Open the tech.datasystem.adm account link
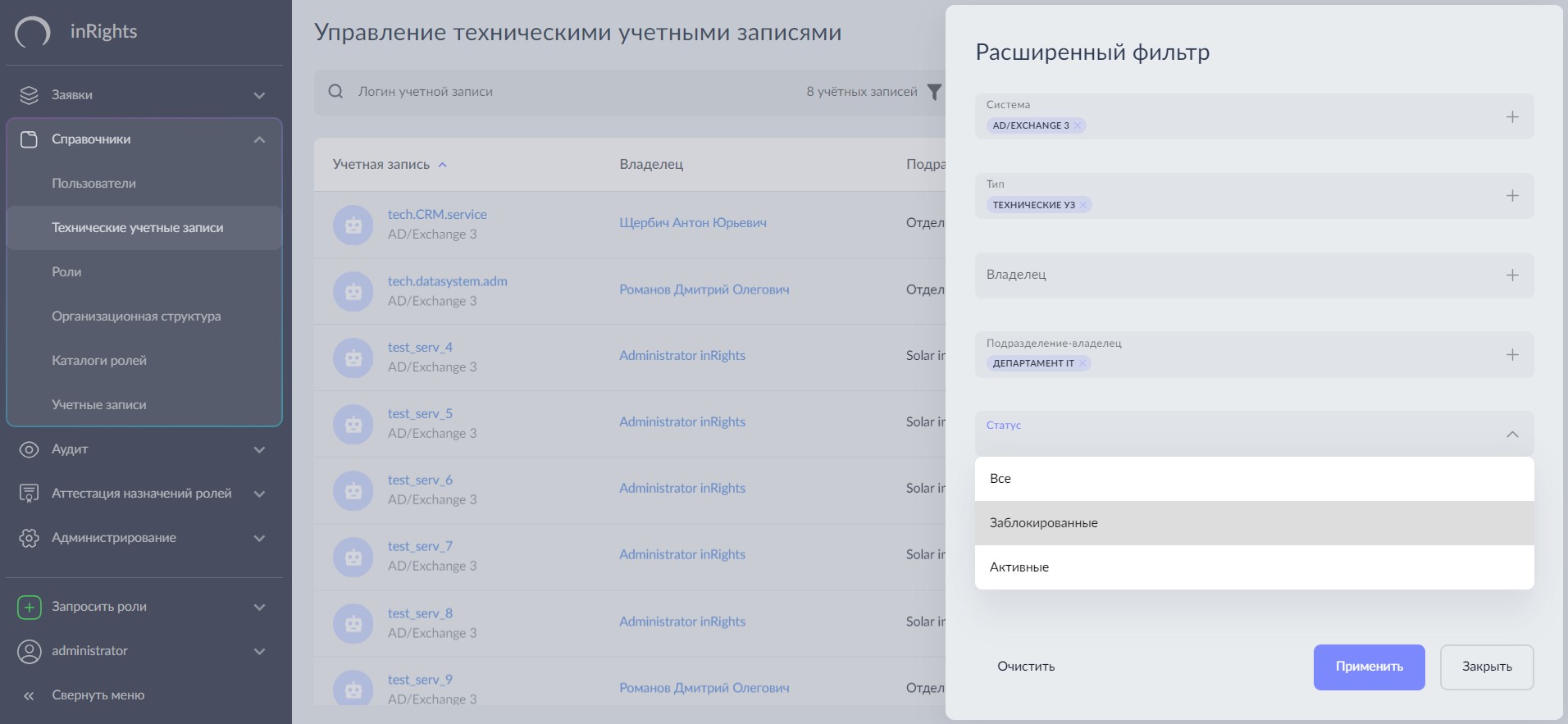Viewport: 1568px width, 724px height. [x=447, y=281]
